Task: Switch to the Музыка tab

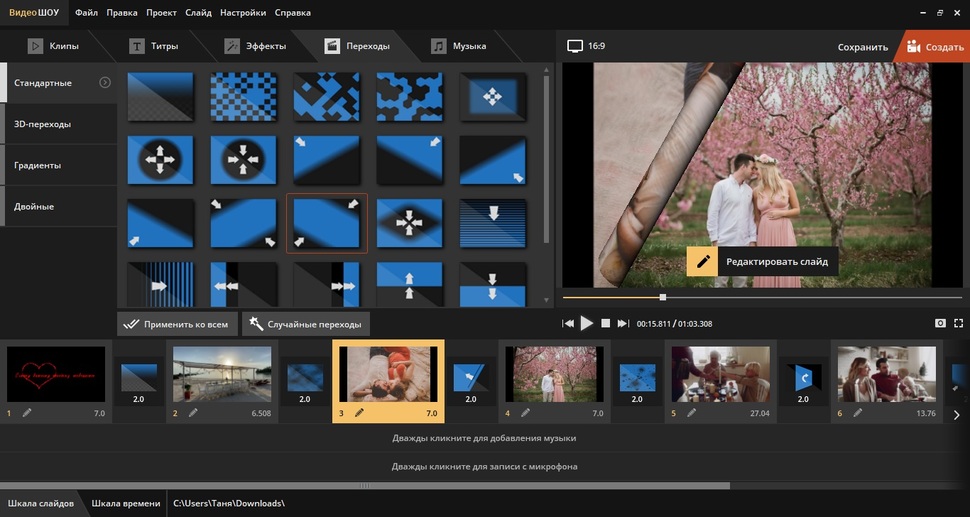Action: pyautogui.click(x=458, y=46)
